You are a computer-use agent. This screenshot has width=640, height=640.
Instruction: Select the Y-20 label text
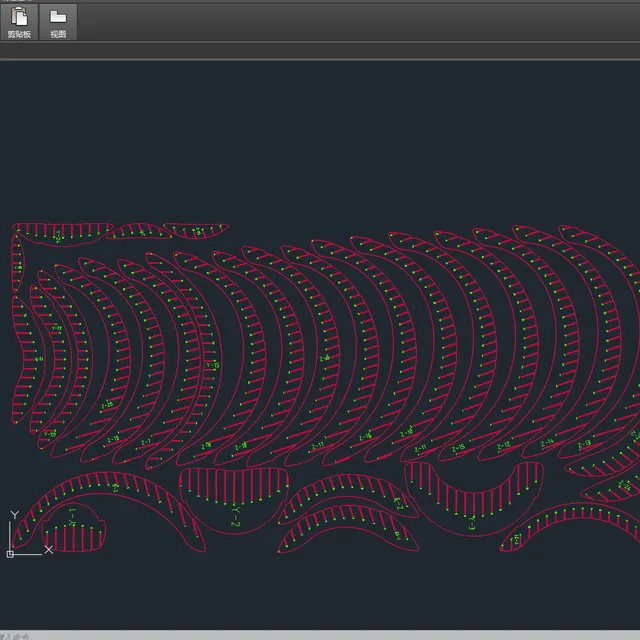coord(50,434)
